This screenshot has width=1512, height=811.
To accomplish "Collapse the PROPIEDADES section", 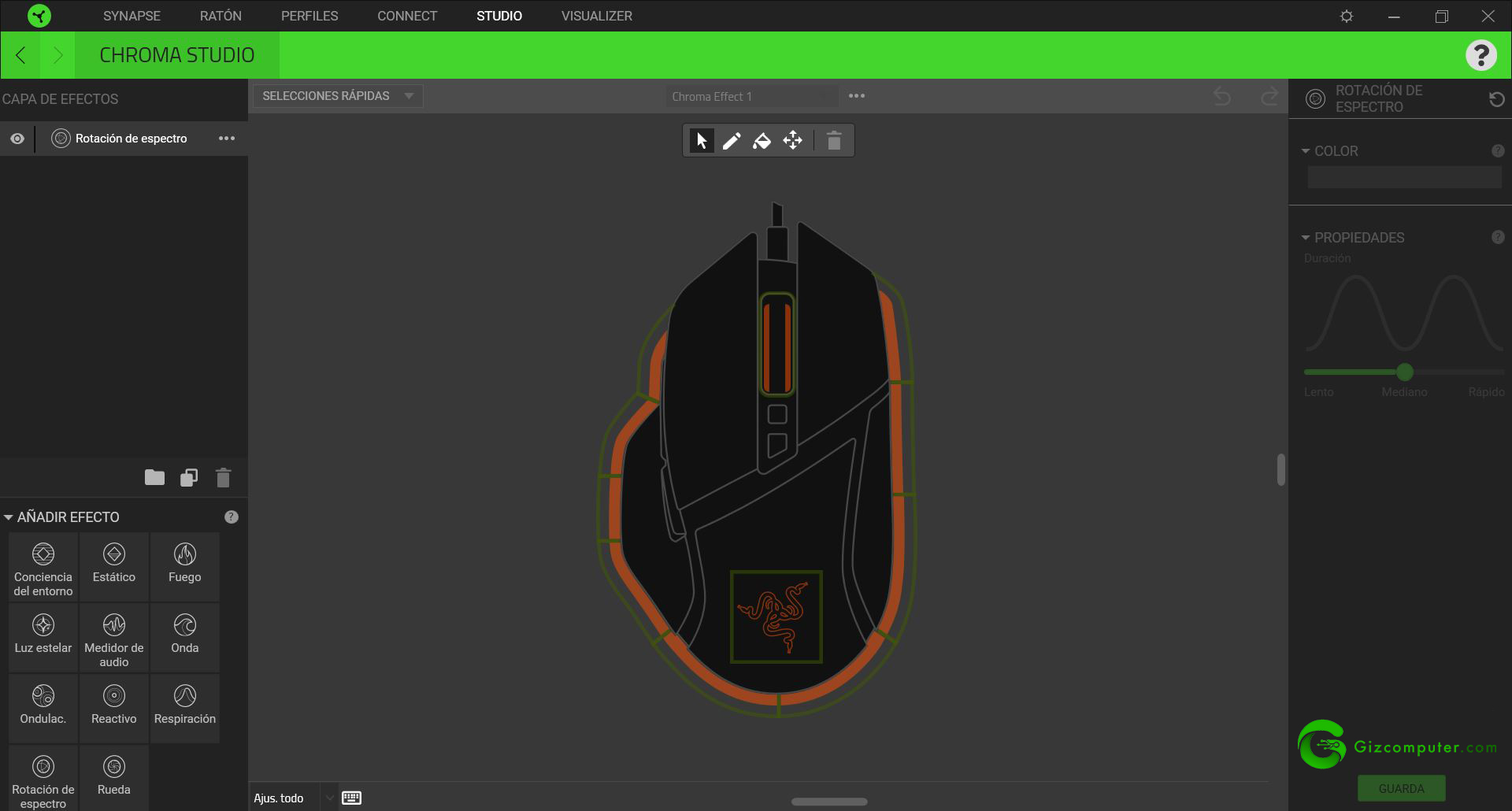I will point(1306,238).
